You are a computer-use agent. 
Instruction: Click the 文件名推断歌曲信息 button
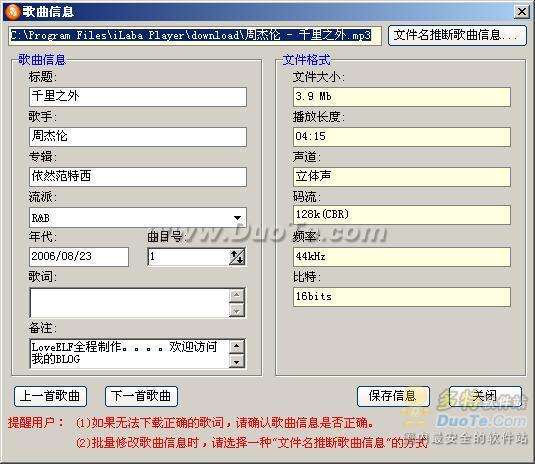(457, 35)
